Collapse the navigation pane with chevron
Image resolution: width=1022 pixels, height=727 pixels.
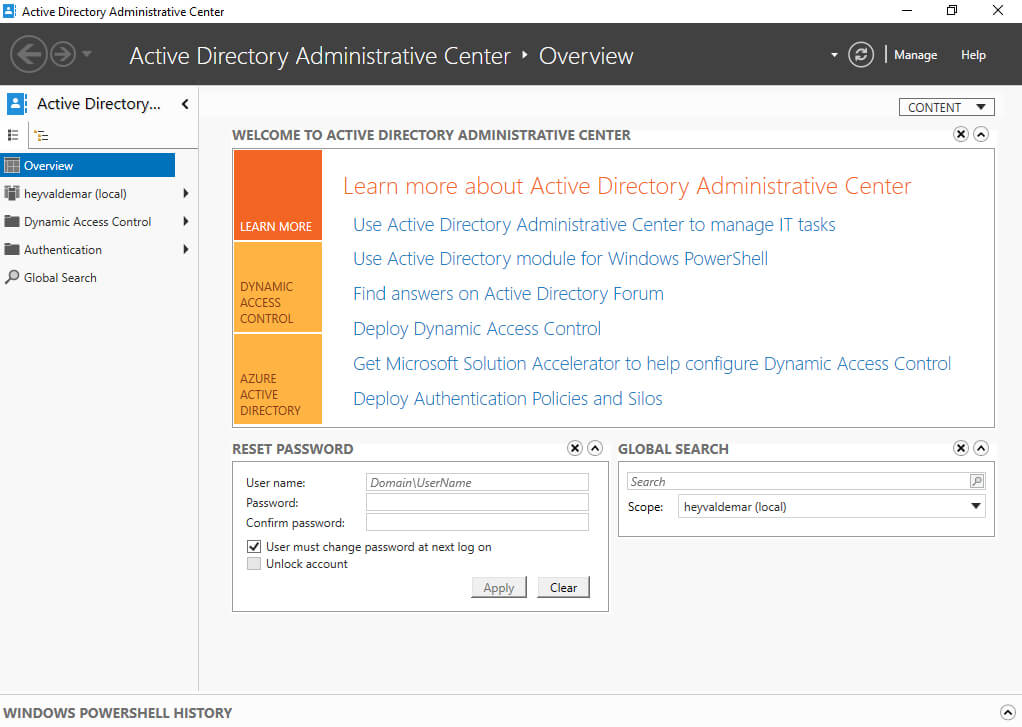(x=185, y=104)
